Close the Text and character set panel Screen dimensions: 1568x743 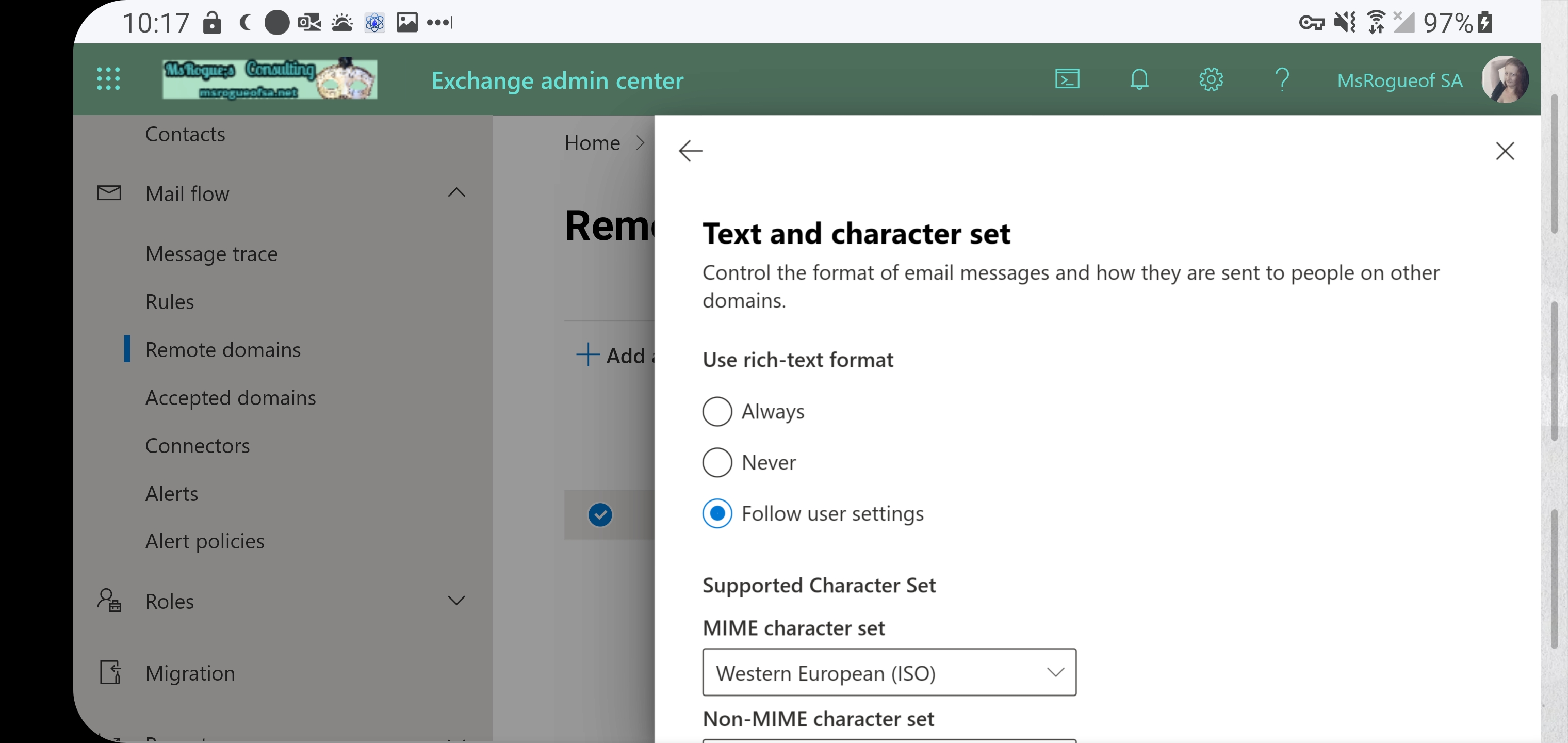[1504, 151]
